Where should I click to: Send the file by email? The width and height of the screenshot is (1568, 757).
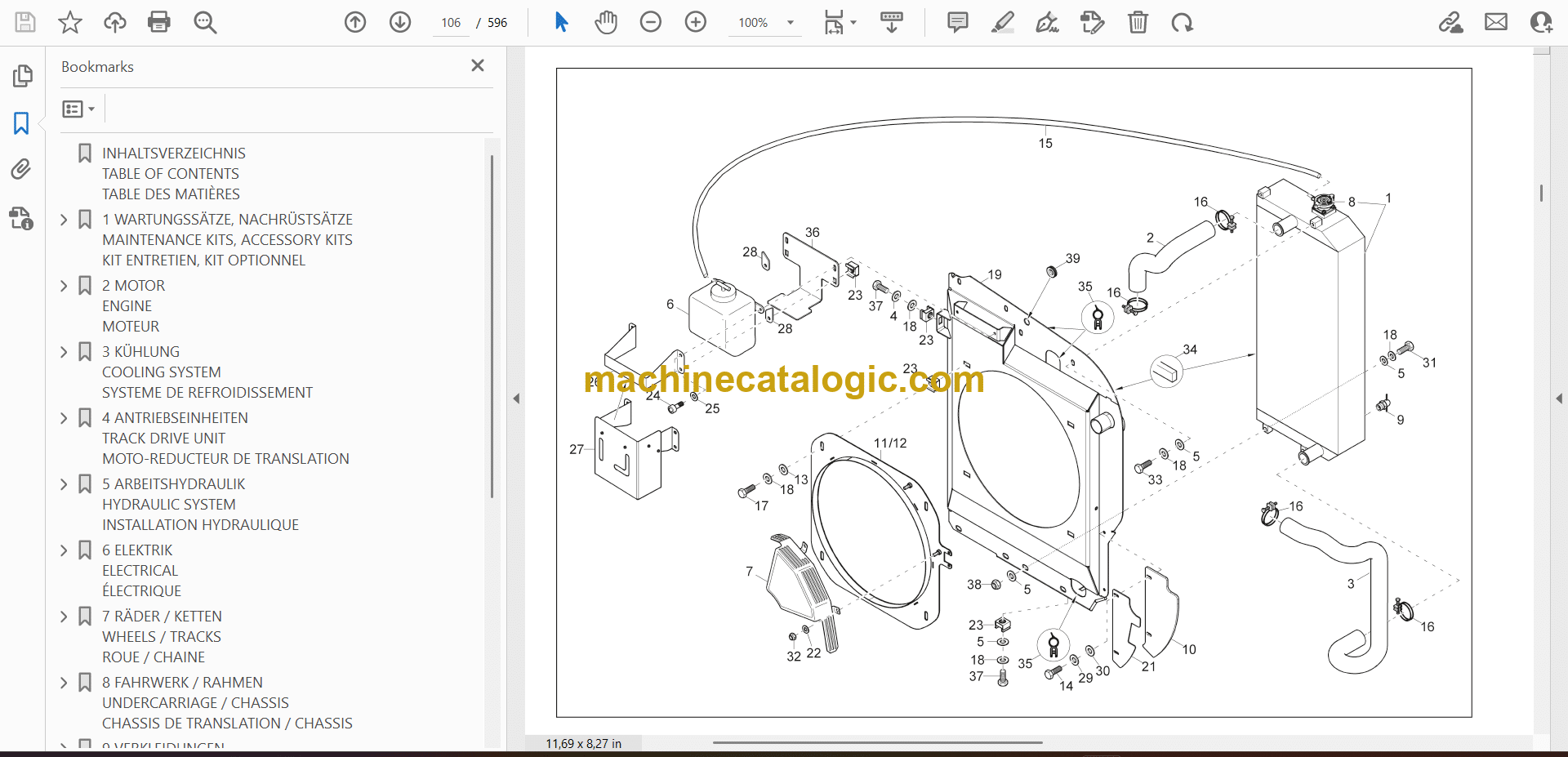click(x=1496, y=22)
